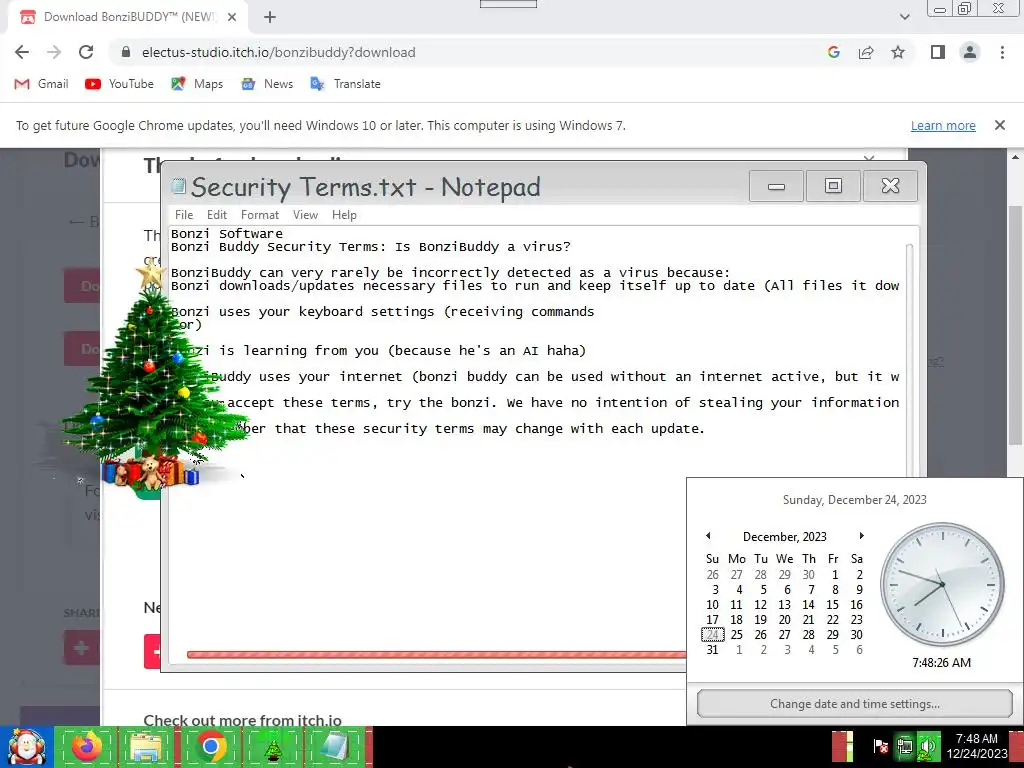The height and width of the screenshot is (768, 1024).
Task: Open the News bookmark
Action: 267,84
